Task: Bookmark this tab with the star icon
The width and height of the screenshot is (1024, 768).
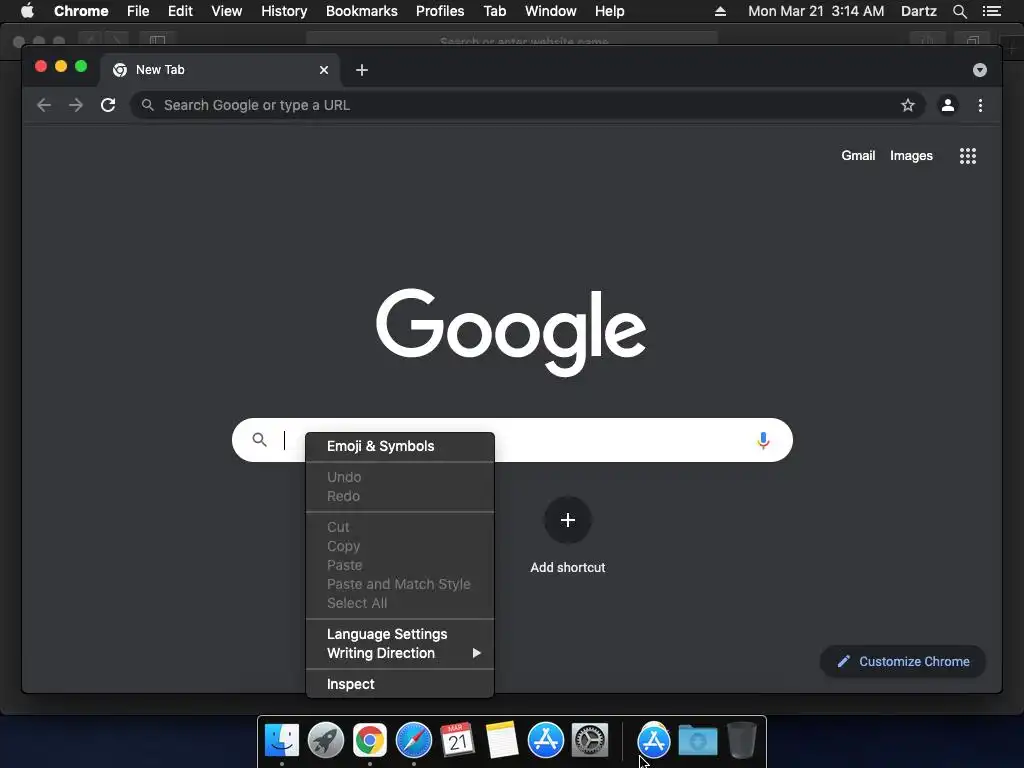Action: (x=908, y=105)
